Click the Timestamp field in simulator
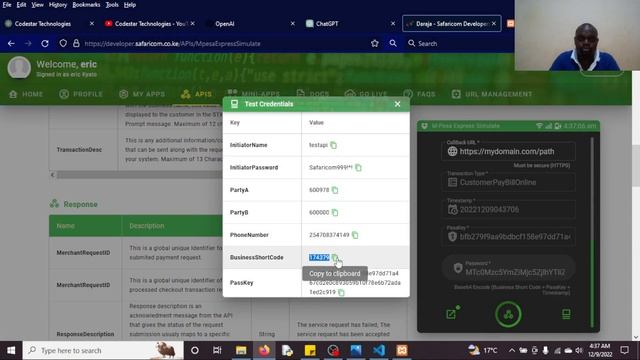 [x=509, y=209]
